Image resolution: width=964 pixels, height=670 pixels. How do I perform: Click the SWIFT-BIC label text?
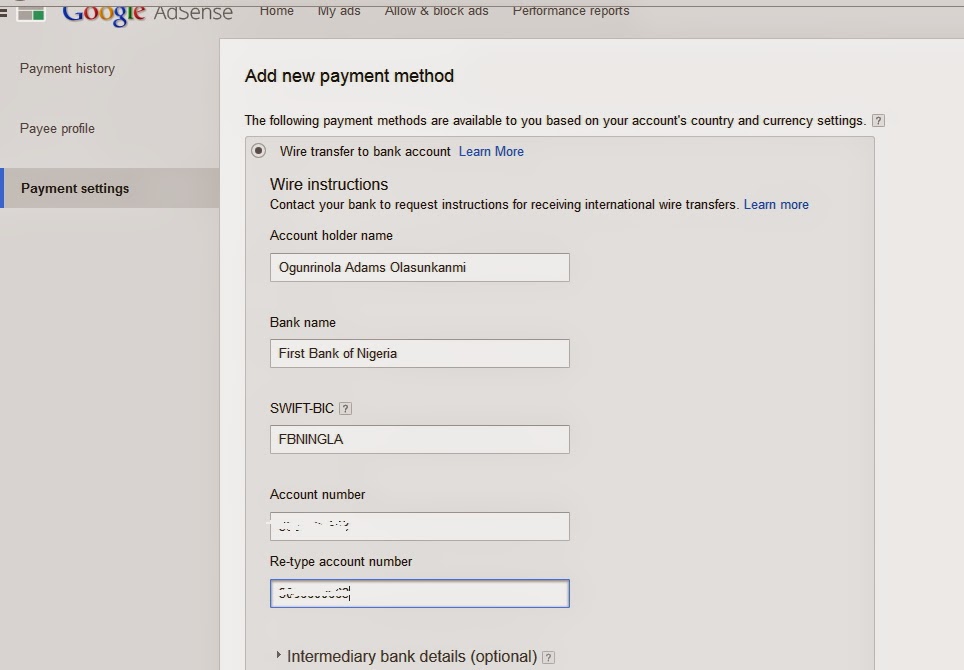302,408
